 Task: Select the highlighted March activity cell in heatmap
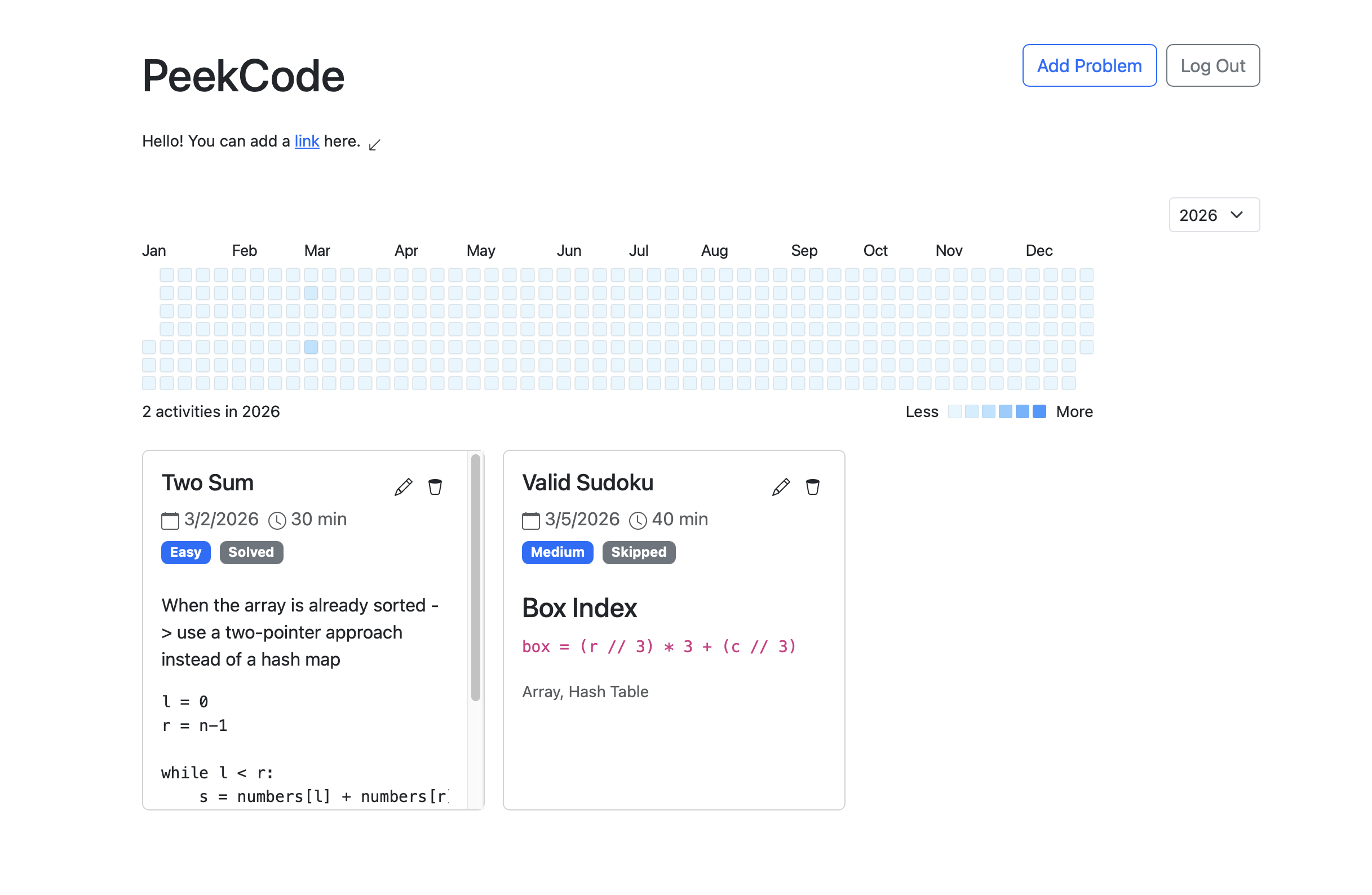point(311,347)
